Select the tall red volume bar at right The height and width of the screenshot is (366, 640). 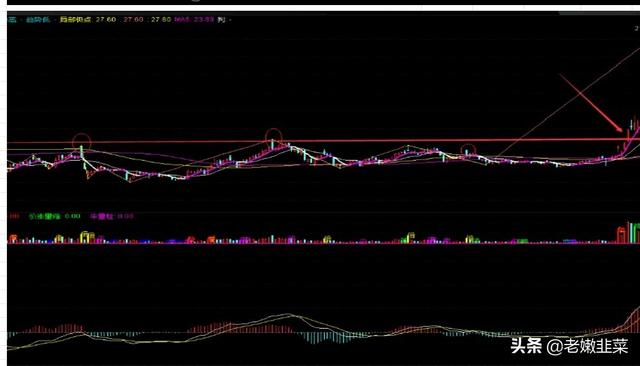pyautogui.click(x=621, y=235)
